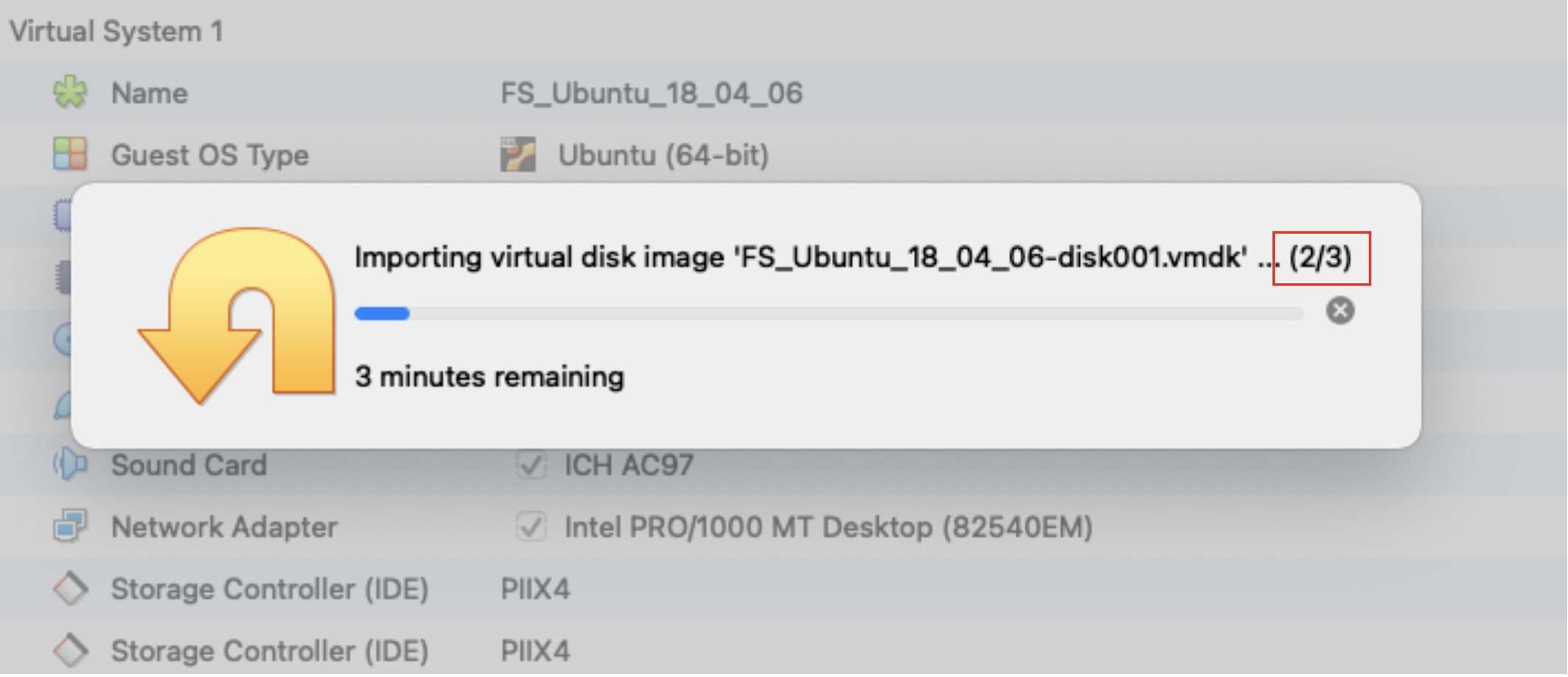1568x677 pixels.
Task: Click the Ubuntu OS logo icon
Action: [x=518, y=154]
